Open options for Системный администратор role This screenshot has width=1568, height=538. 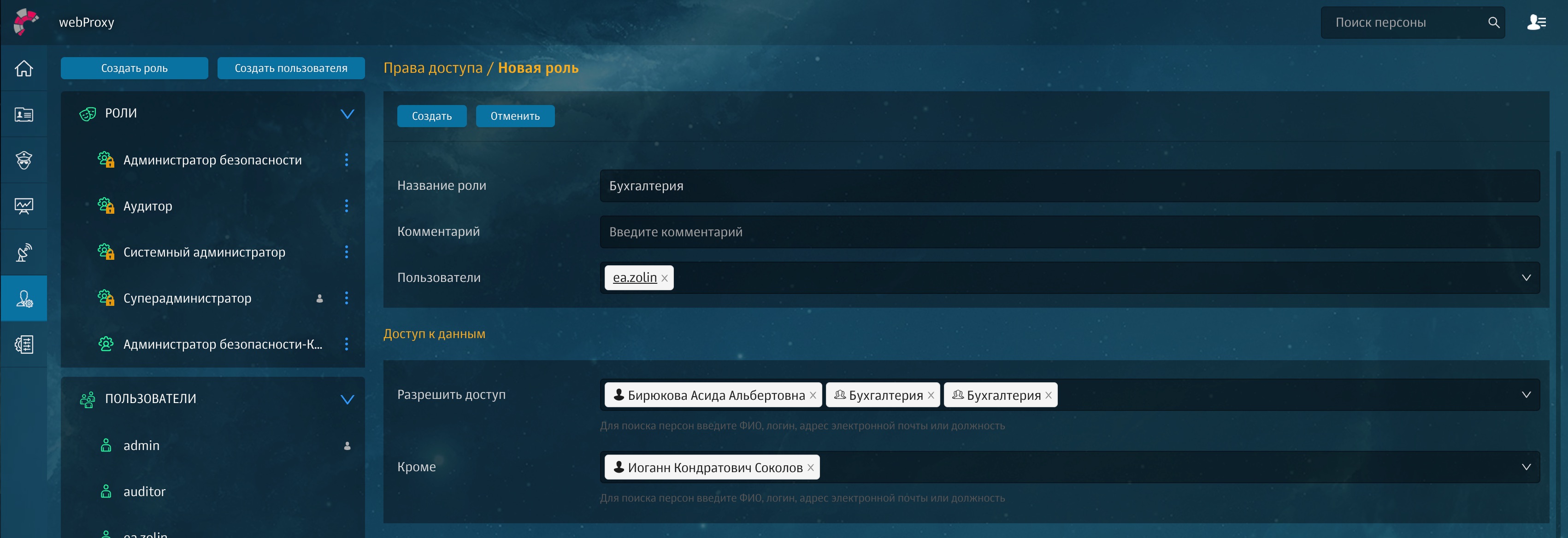pos(346,252)
